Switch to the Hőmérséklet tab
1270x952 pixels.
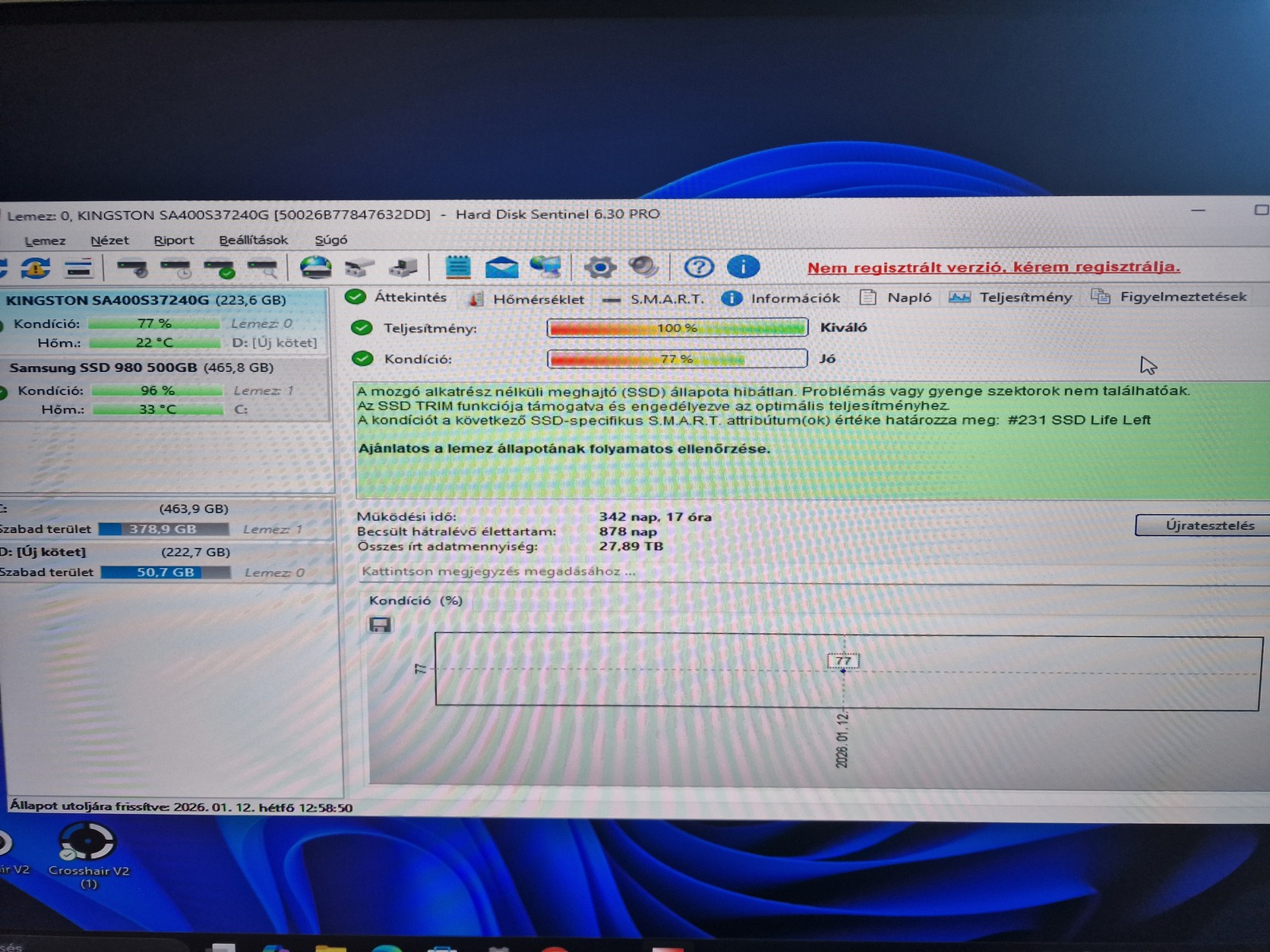(526, 298)
